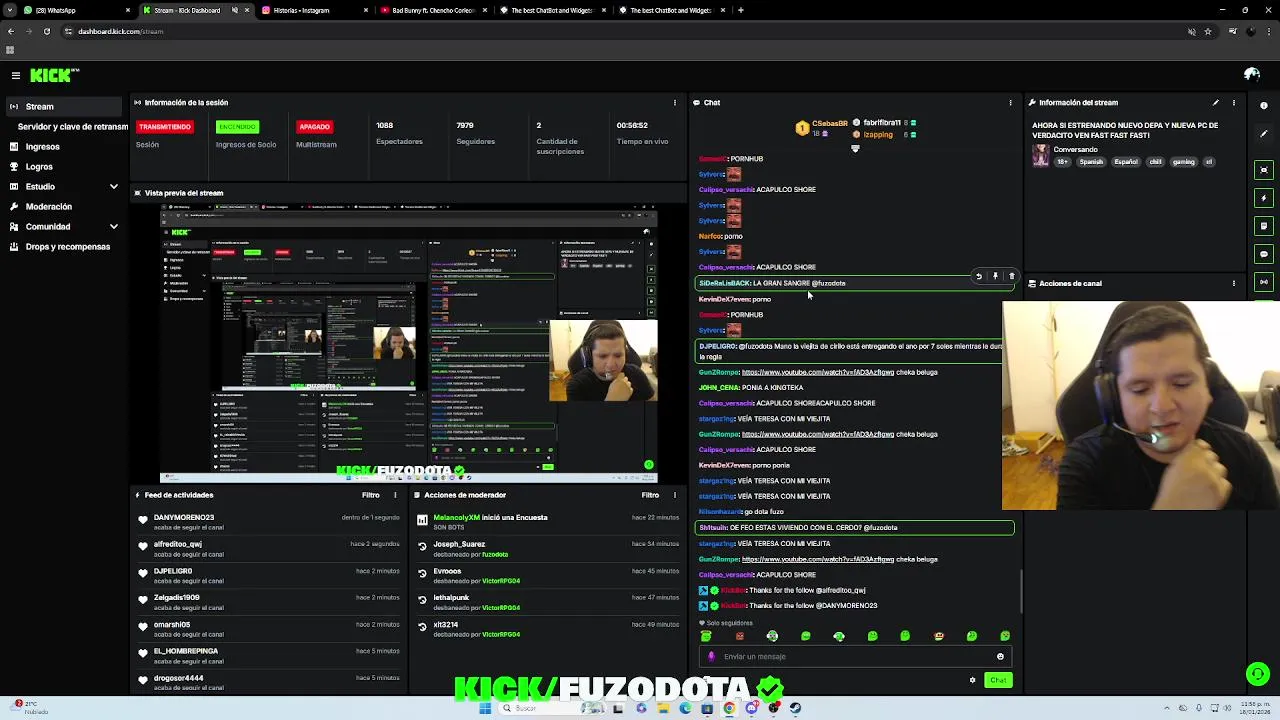
Task: Click the focus frame icon in right toolbar
Action: [x=1264, y=170]
